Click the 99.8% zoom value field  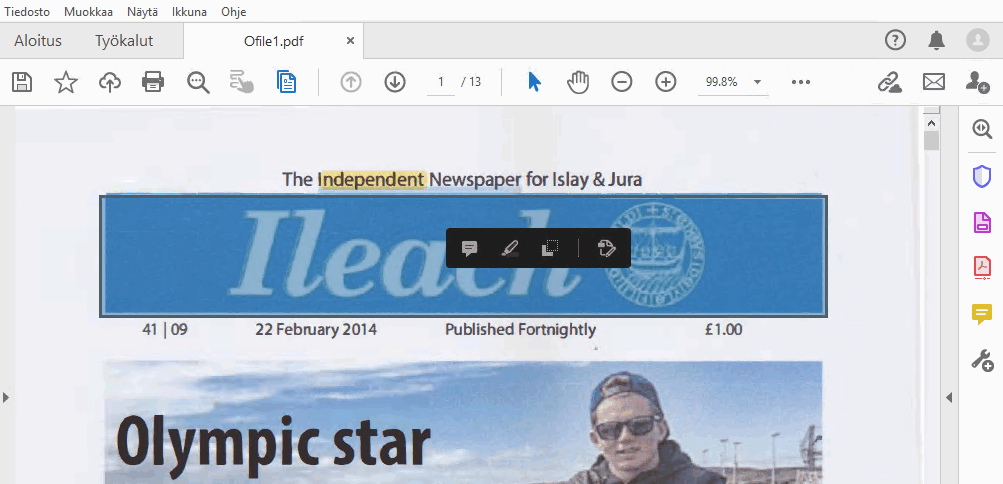tap(722, 82)
